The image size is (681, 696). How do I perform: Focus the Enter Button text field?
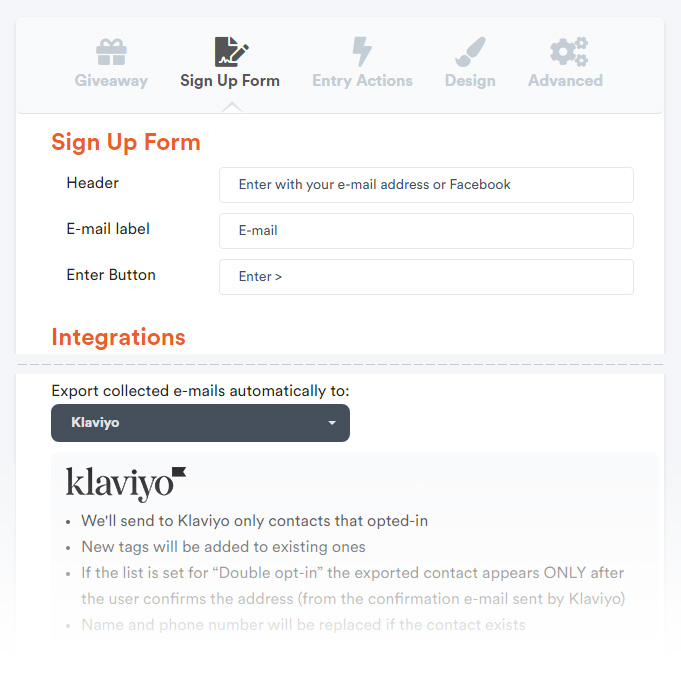tap(426, 277)
